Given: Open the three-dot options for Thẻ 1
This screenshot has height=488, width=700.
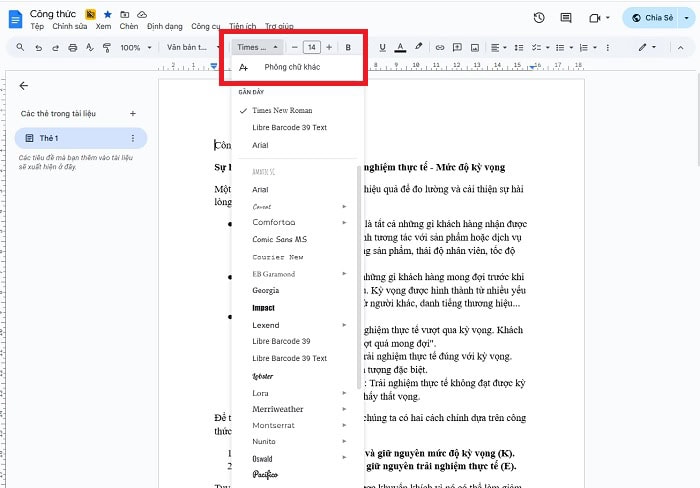Looking at the screenshot, I should pyautogui.click(x=133, y=138).
